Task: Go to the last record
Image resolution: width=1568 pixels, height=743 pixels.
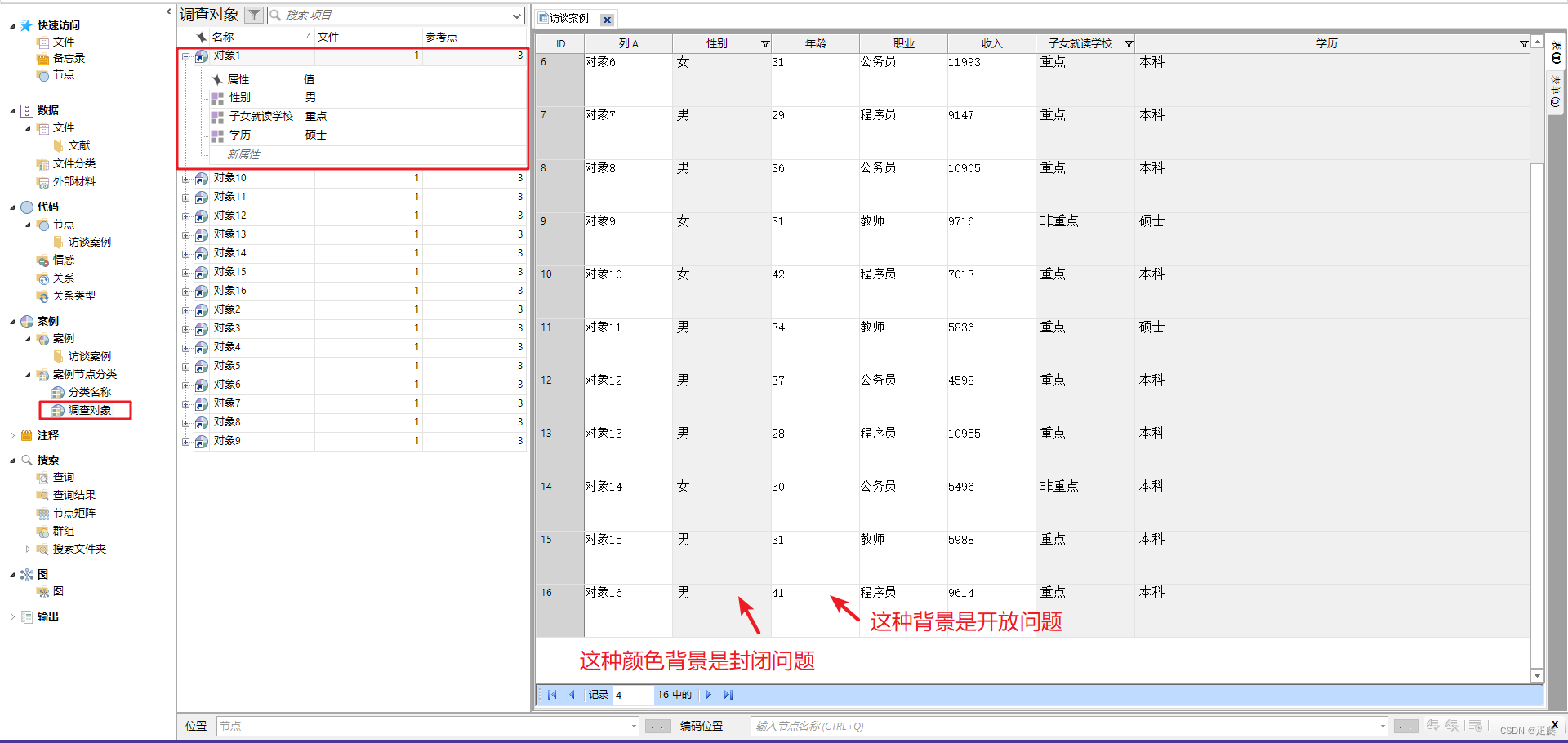Action: coord(728,695)
